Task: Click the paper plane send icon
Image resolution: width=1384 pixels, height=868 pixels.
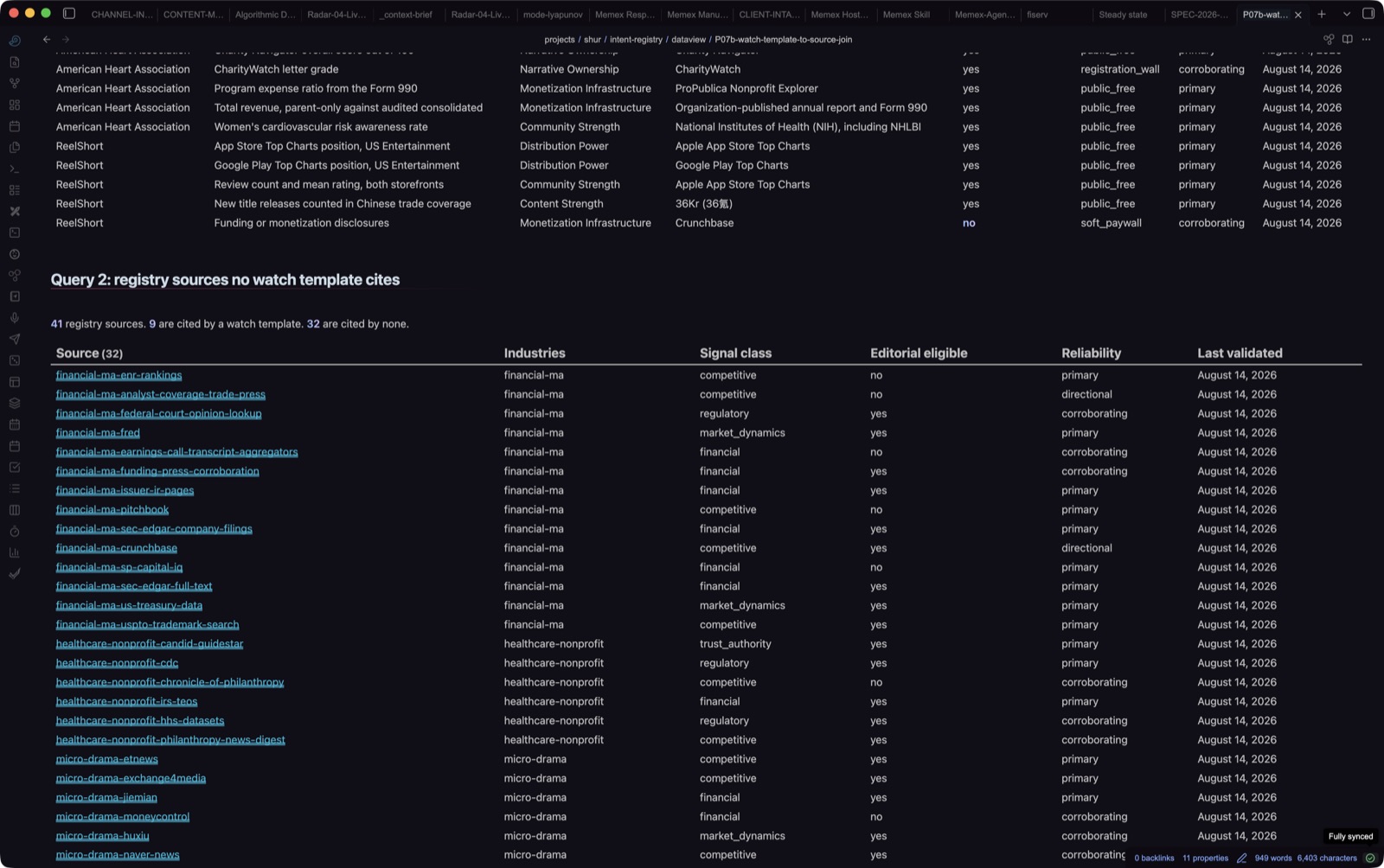Action: click(x=15, y=339)
